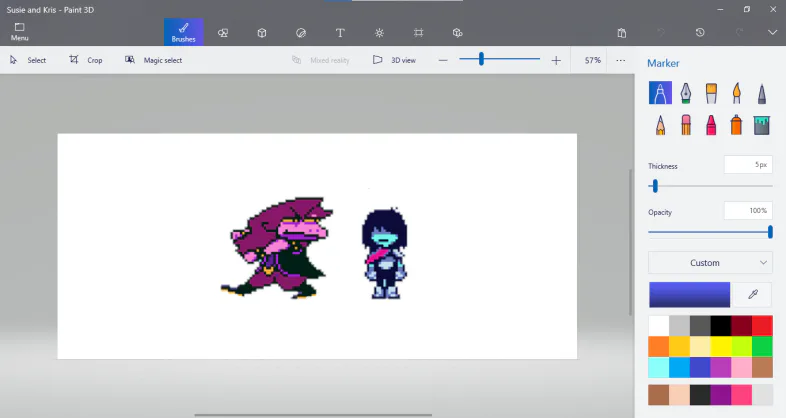The image size is (786, 418).
Task: Open the Effects sun icon tab
Action: coord(379,33)
